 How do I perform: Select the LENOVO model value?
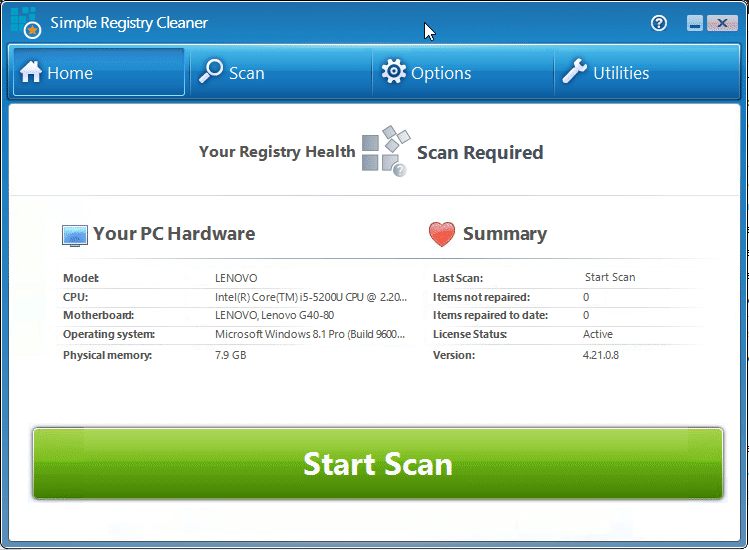click(x=236, y=278)
